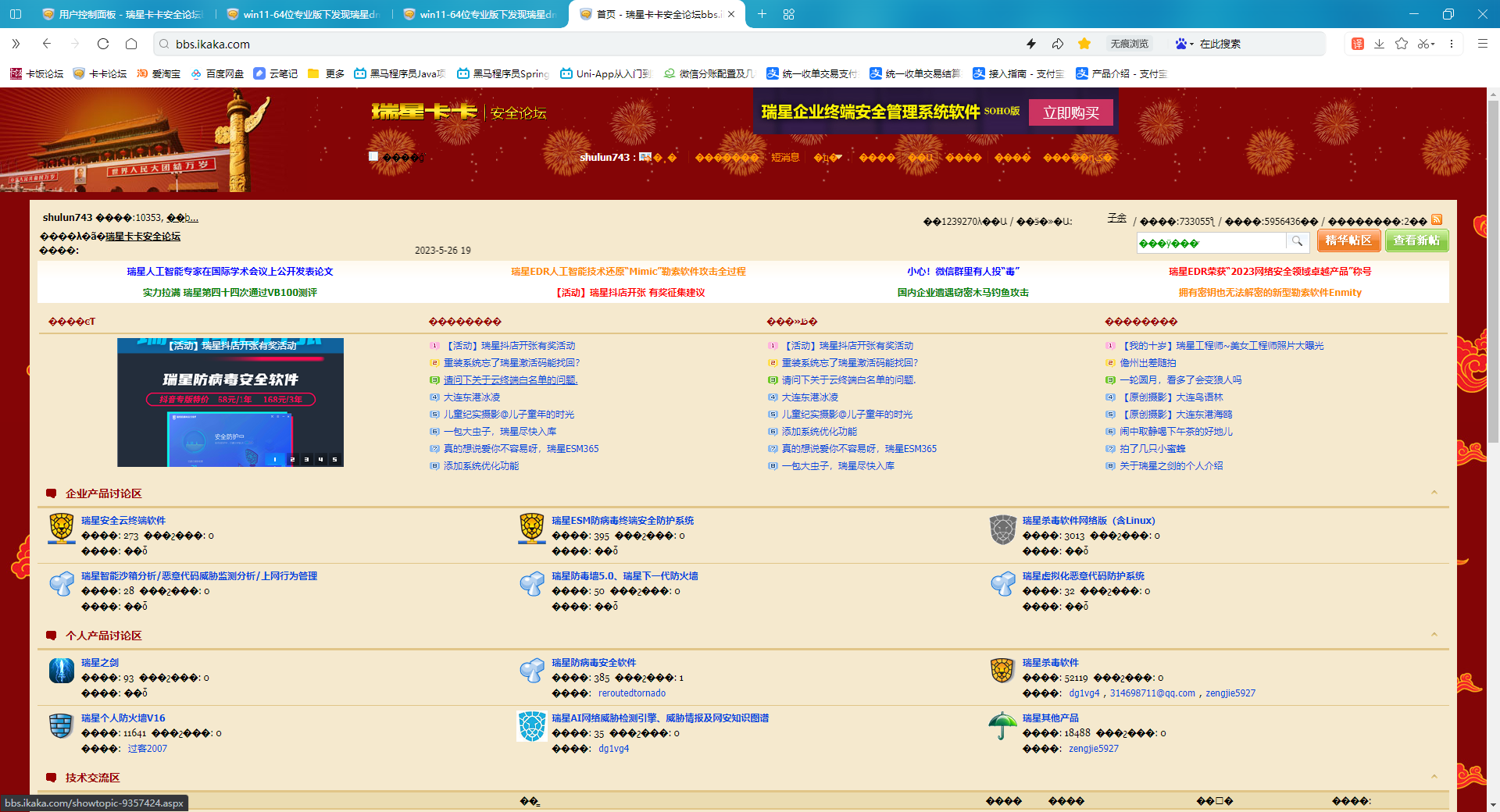
Task: Open the 瑞星防毒墙5.0、瑞星下一代防火墙 forum
Action: pos(625,576)
